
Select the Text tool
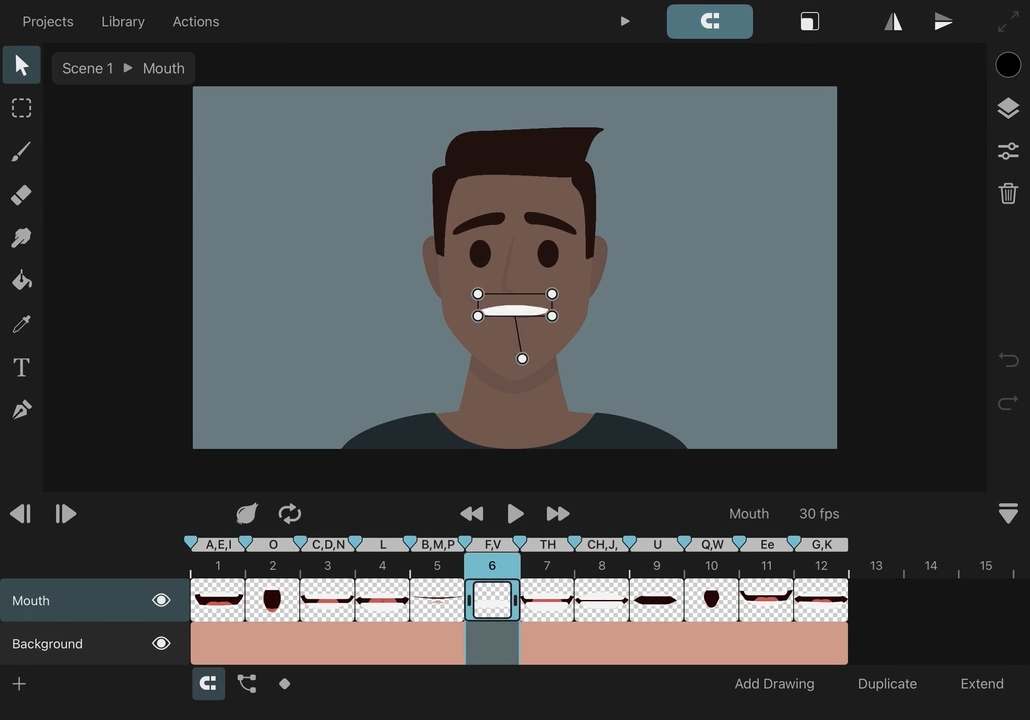pyautogui.click(x=21, y=367)
